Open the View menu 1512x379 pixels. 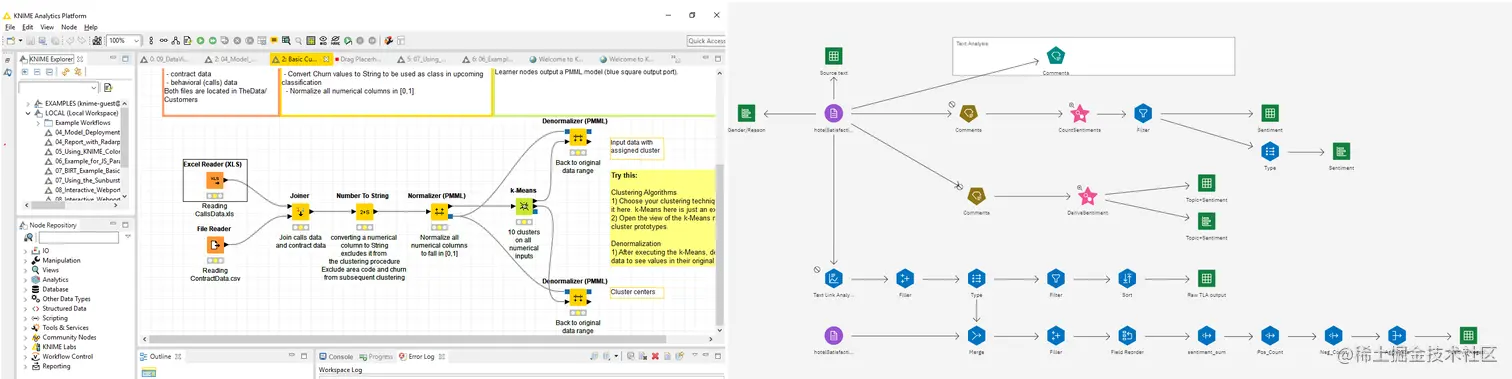point(47,27)
